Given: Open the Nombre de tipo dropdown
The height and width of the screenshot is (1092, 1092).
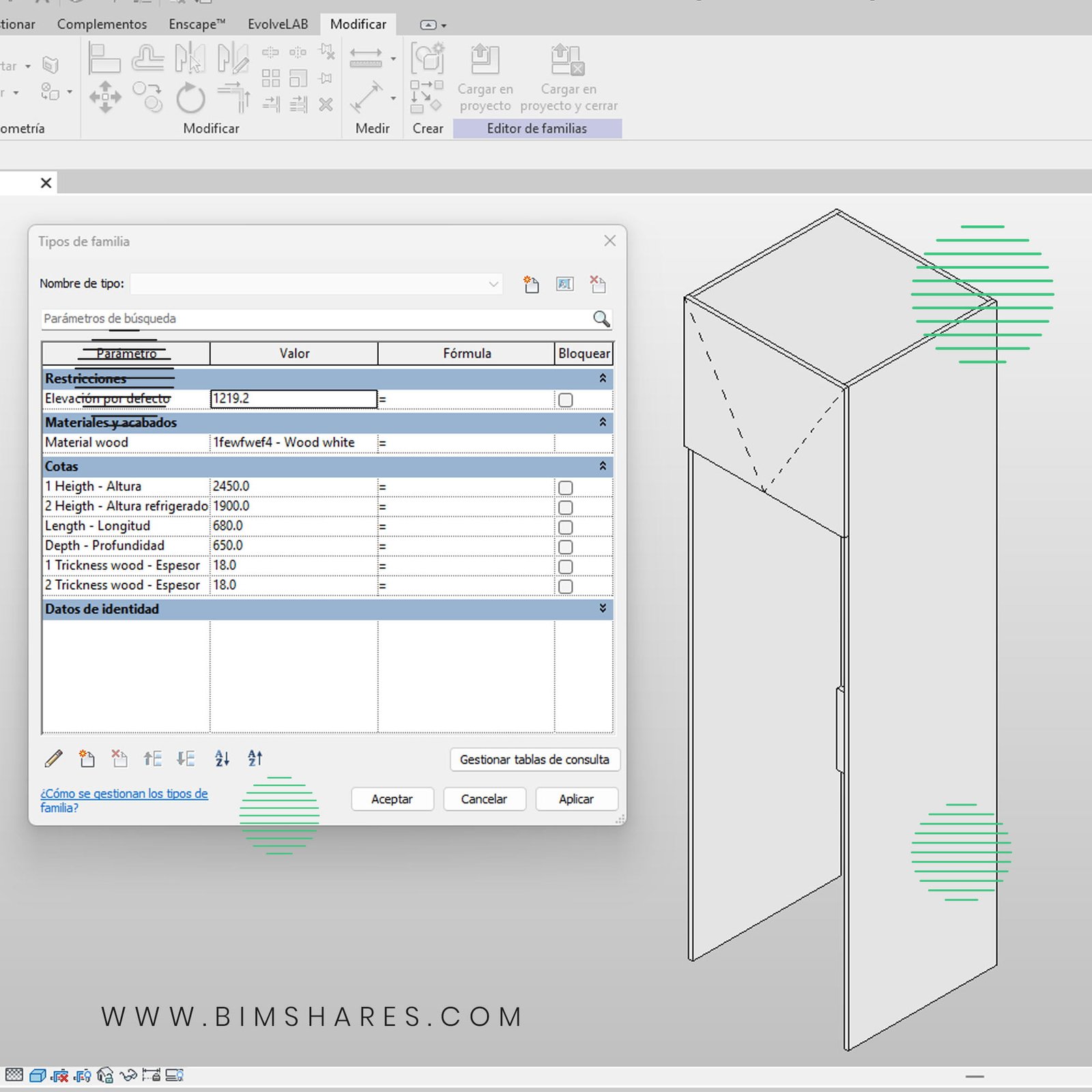Looking at the screenshot, I should click(x=493, y=284).
